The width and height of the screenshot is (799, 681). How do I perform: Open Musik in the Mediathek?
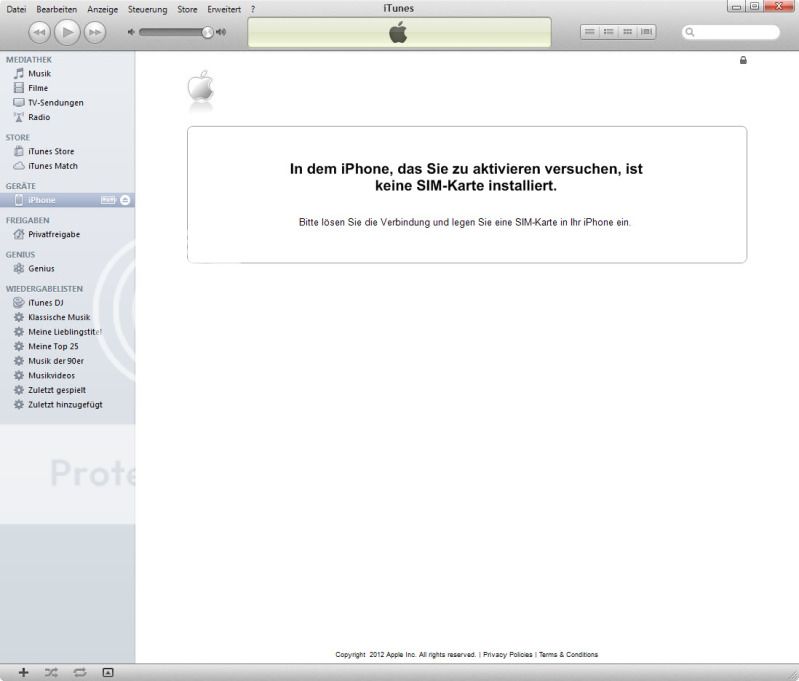point(39,74)
